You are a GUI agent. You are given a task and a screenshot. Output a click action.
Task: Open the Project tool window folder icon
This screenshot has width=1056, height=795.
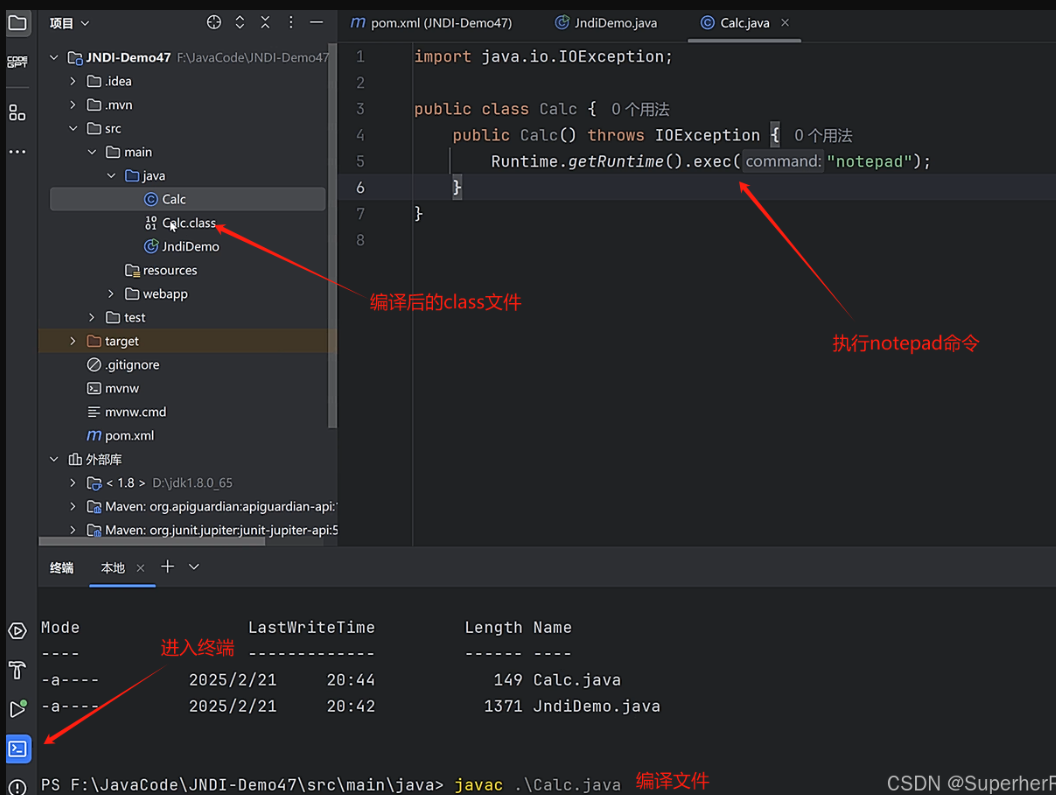[18, 24]
